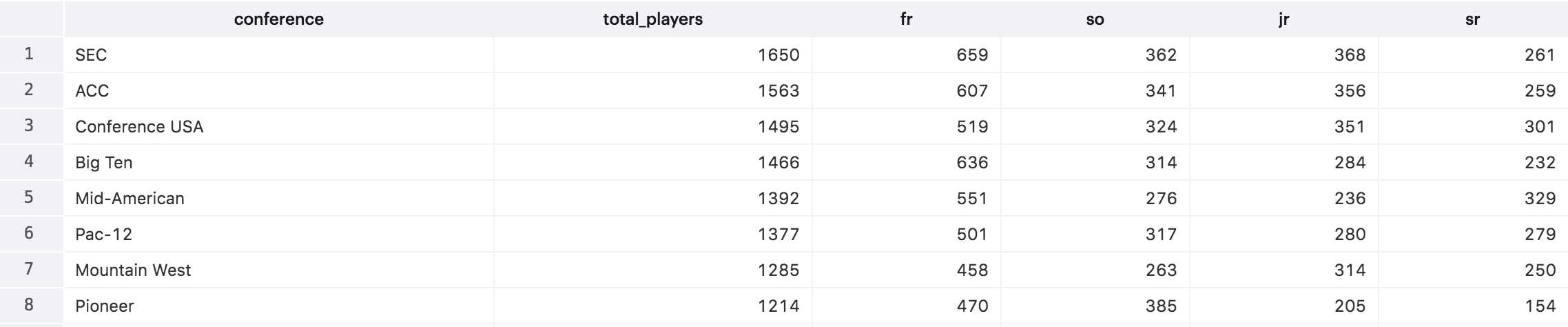The height and width of the screenshot is (327, 1568).
Task: Select the fr column header
Action: [906, 19]
